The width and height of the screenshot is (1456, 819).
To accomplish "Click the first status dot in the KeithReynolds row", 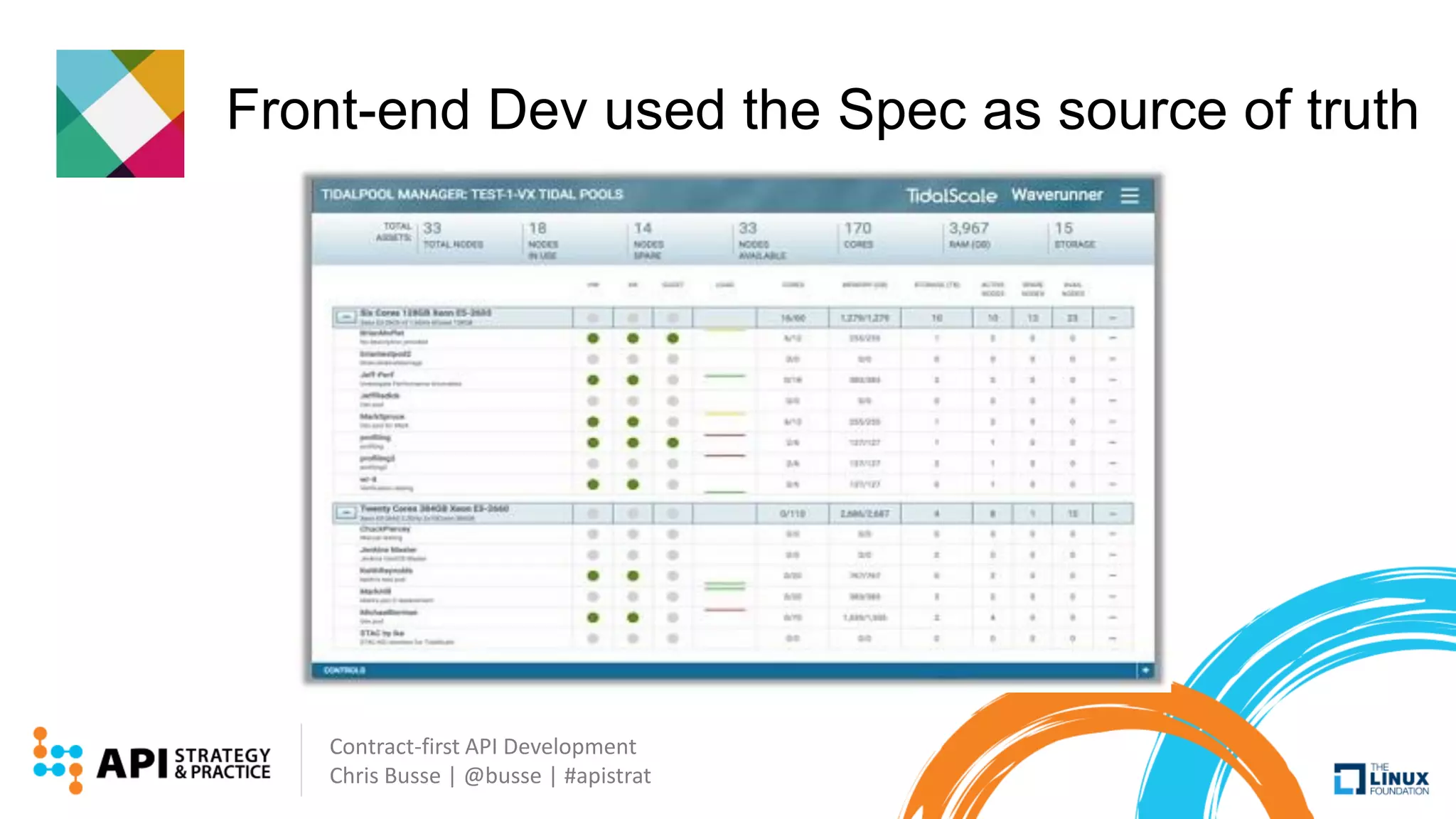I will pos(593,576).
